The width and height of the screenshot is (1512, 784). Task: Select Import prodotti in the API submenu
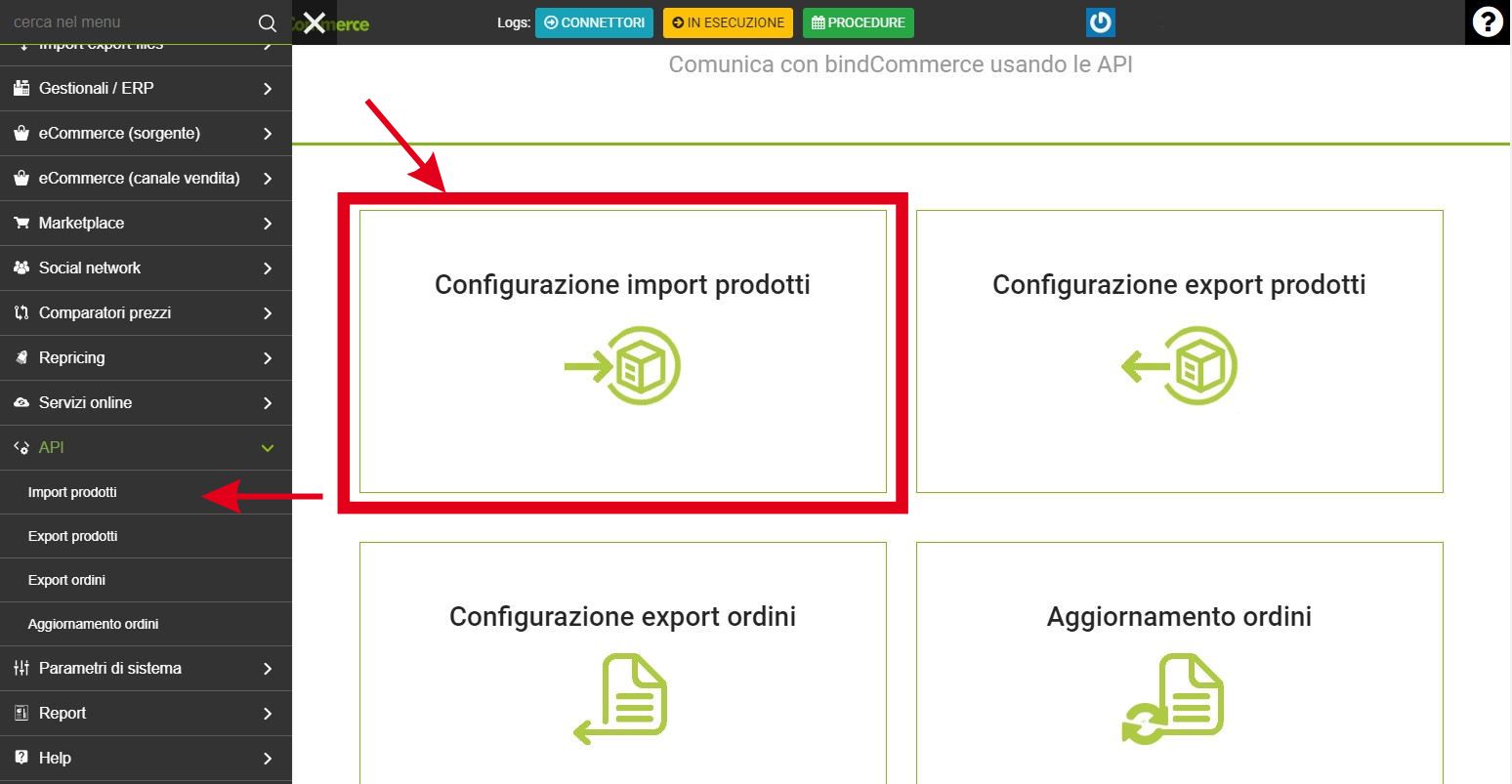pyautogui.click(x=73, y=492)
